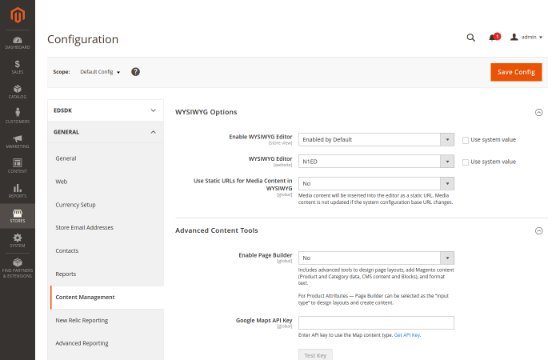Click the WYSIWYG Options heading text
This screenshot has height=360, width=560.
point(206,112)
